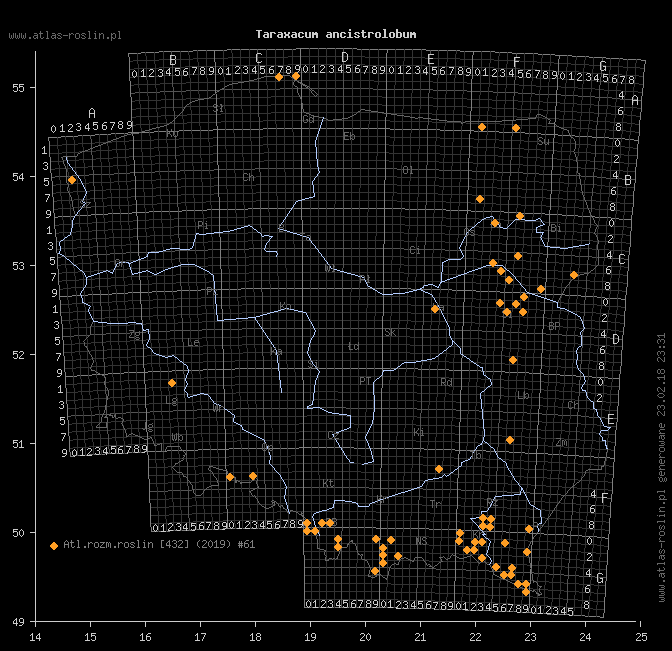This screenshot has height=651, width=672.
Task: Open the www.atlas-roslin.pl link at top left
Action: (65, 36)
